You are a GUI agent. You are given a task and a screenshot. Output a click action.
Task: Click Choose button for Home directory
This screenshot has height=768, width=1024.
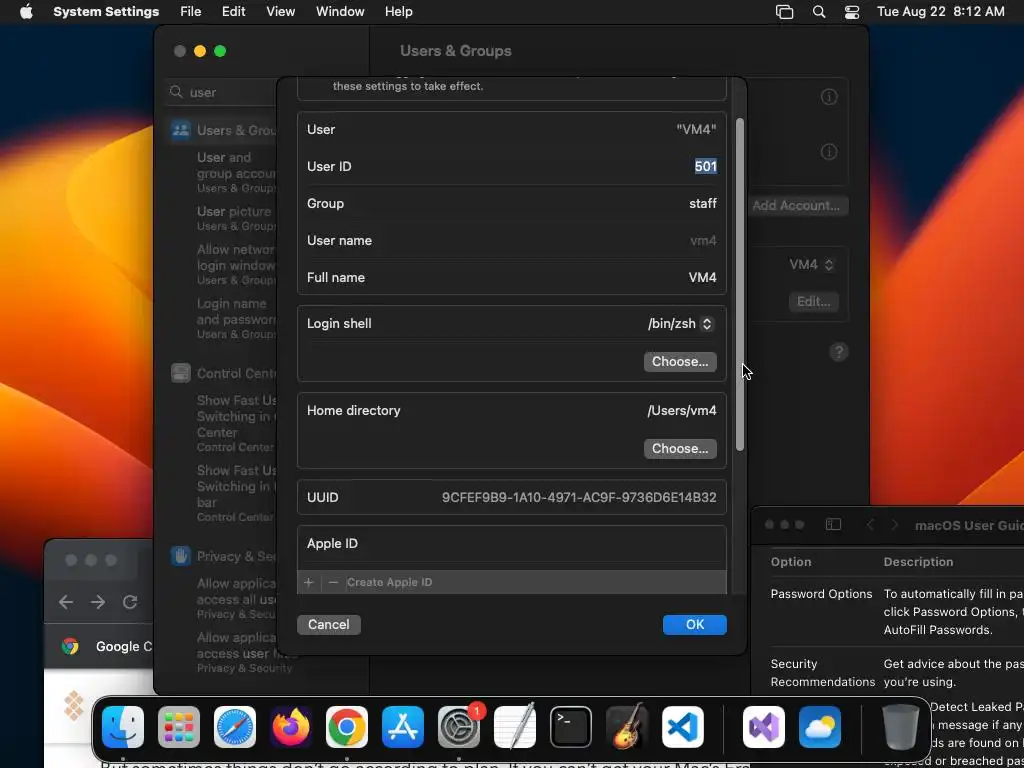pos(680,449)
